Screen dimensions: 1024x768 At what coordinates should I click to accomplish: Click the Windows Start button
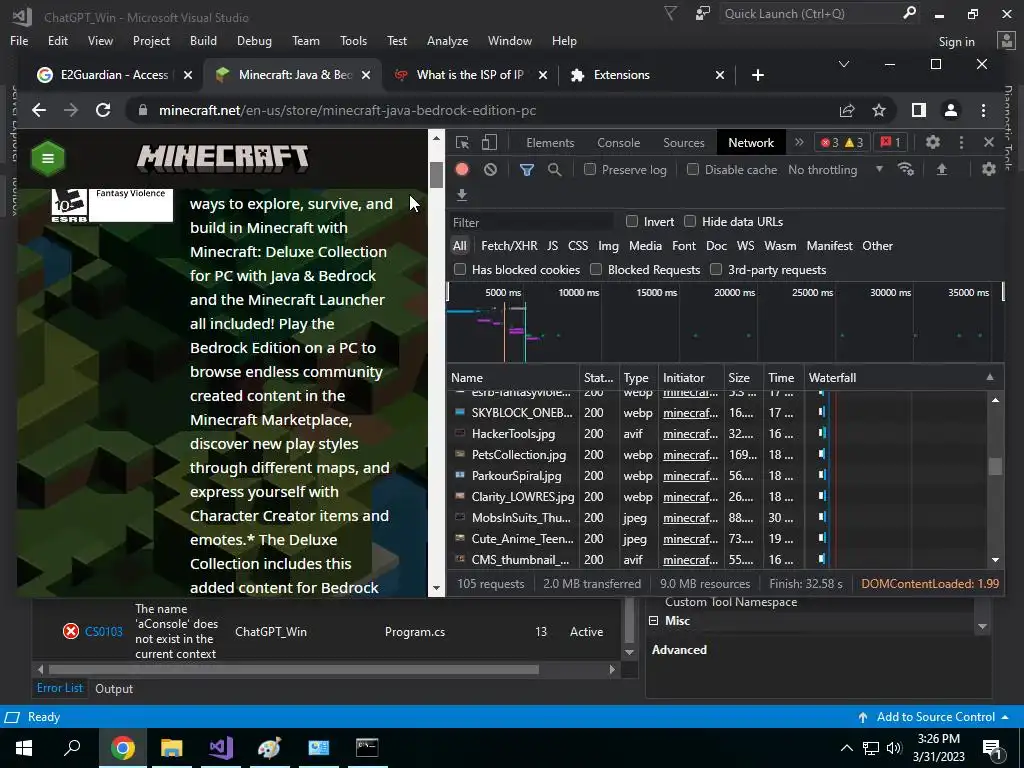(x=24, y=748)
